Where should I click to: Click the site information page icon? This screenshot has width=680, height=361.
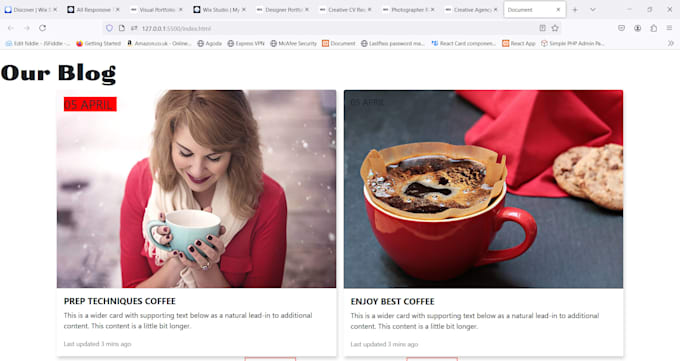(x=122, y=28)
